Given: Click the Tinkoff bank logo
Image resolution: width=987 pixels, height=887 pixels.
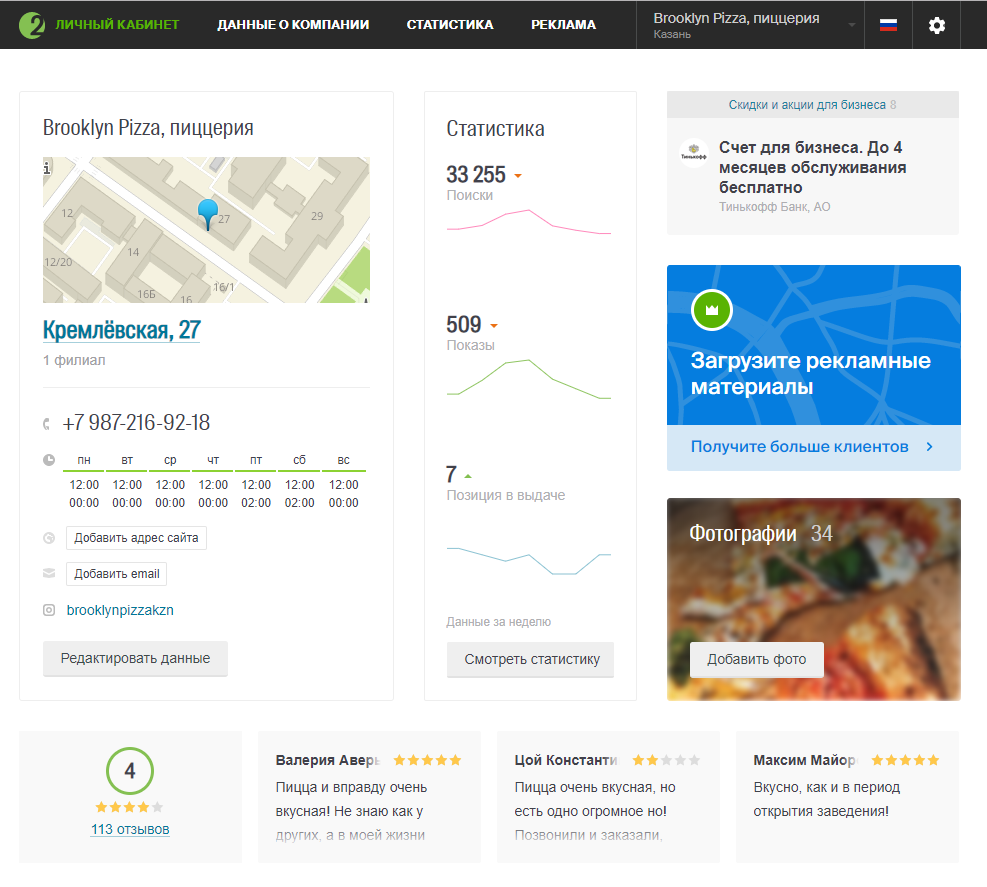Looking at the screenshot, I should tap(693, 153).
